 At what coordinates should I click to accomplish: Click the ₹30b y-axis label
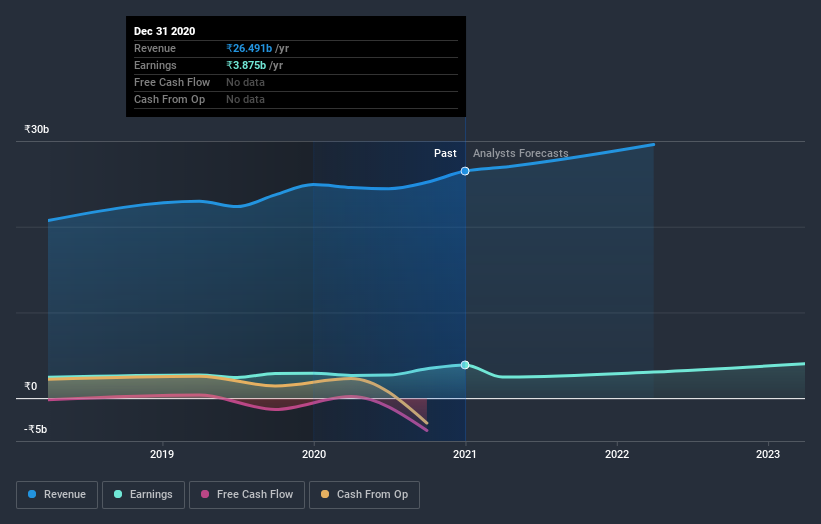click(37, 129)
